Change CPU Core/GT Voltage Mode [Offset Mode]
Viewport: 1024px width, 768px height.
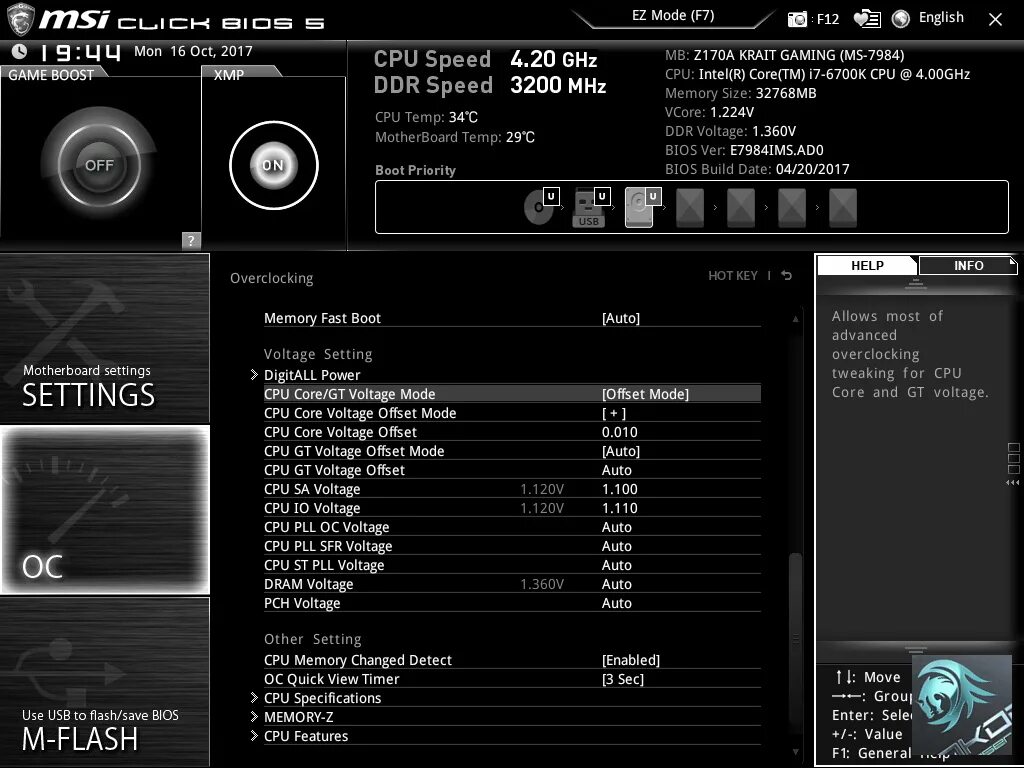click(645, 394)
